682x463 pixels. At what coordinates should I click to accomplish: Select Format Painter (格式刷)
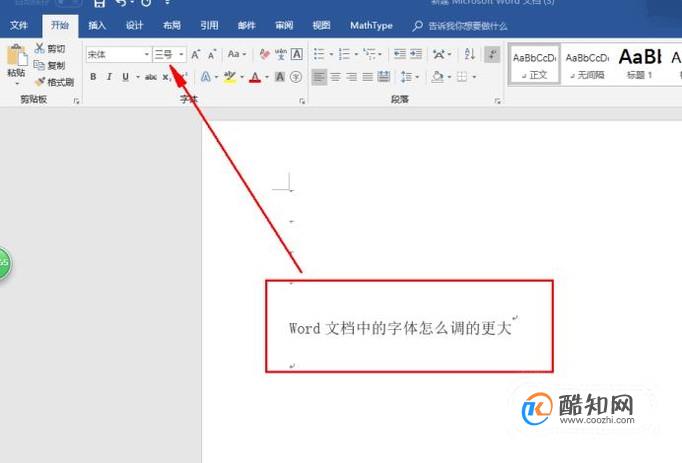(54, 82)
